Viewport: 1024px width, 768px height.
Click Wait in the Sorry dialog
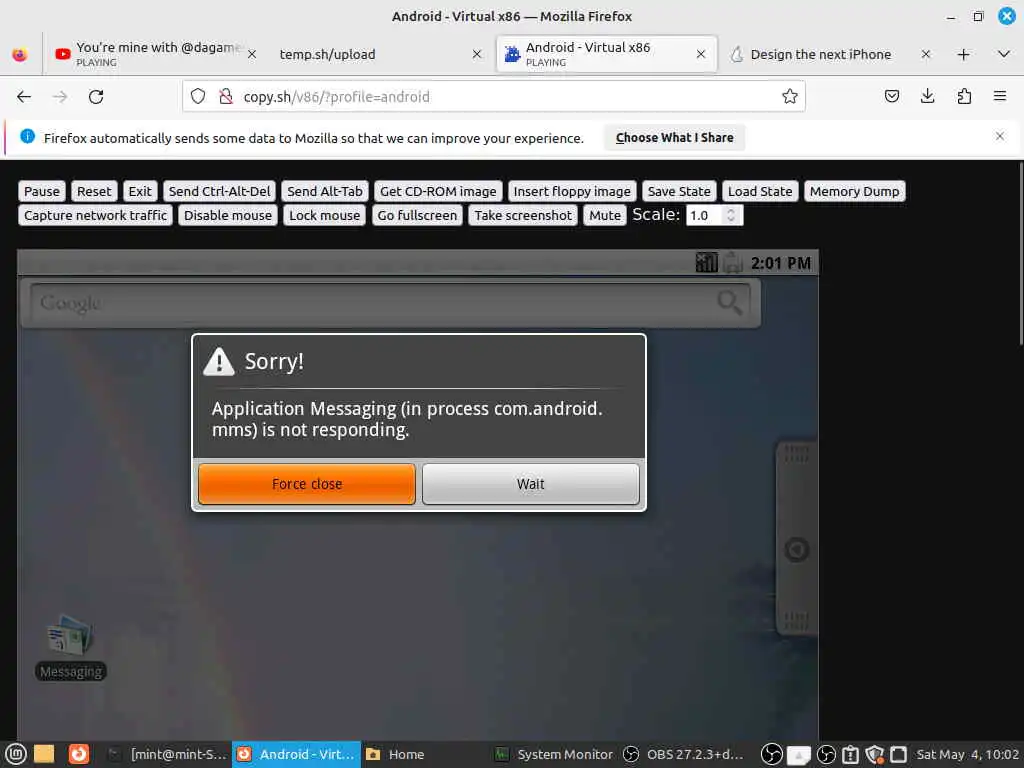point(530,484)
